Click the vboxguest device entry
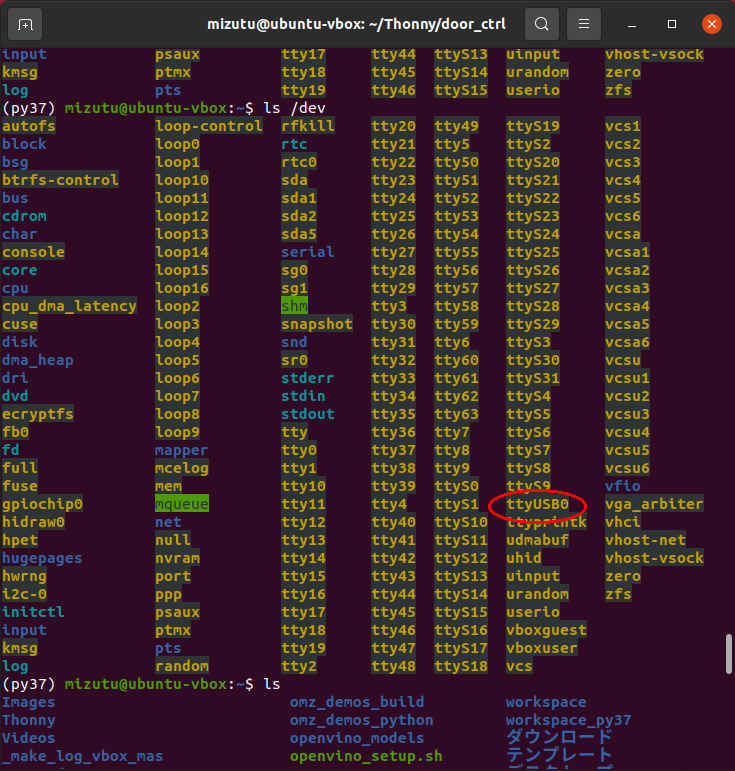735x771 pixels. [546, 630]
